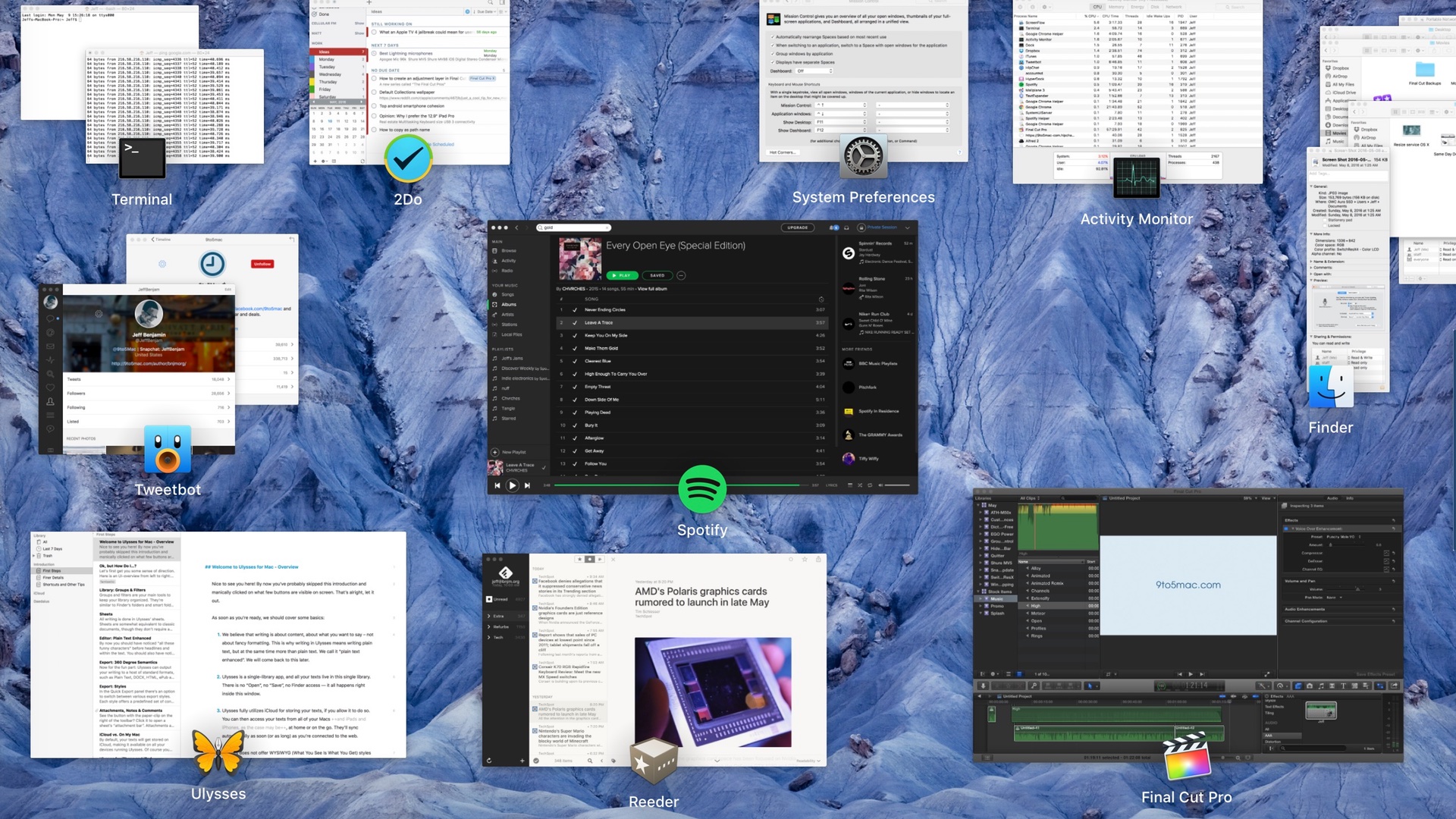
Task: Click the Terminal prompt icon
Action: coord(142,158)
